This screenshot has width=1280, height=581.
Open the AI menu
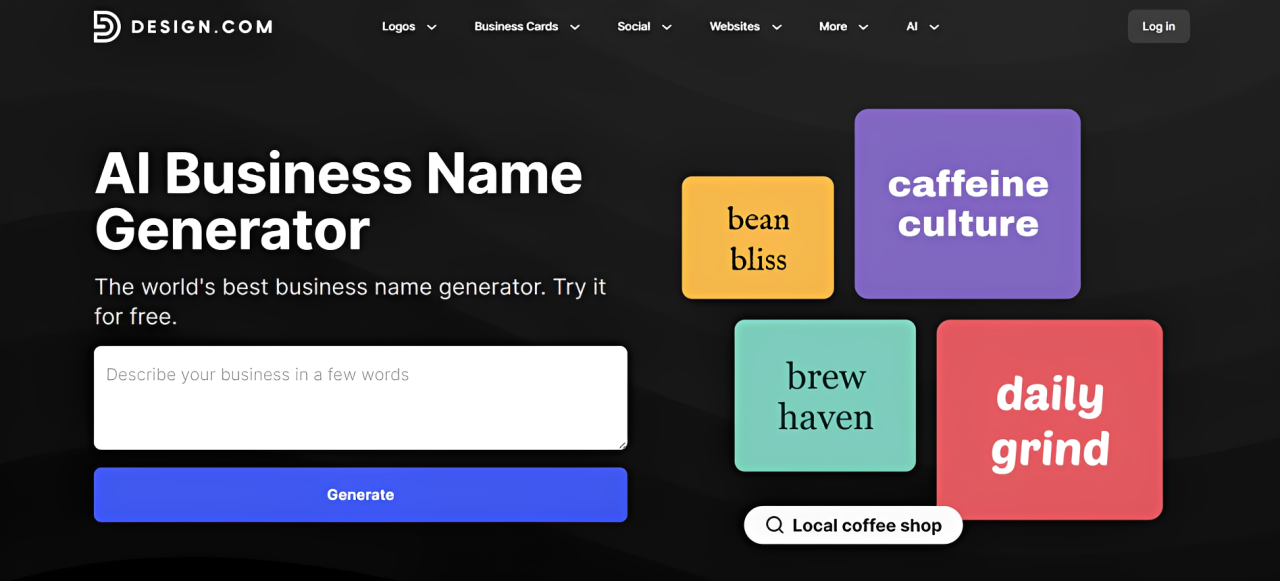point(912,27)
